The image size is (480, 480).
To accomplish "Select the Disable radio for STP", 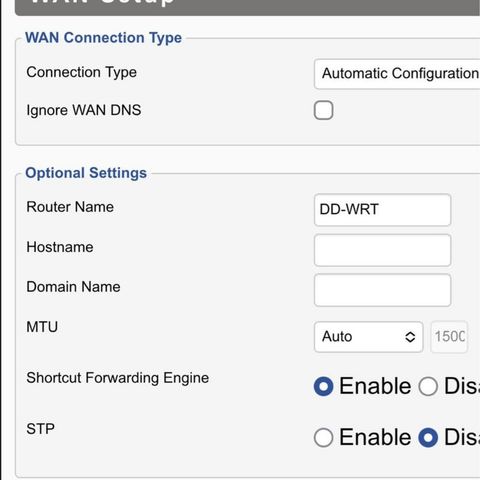I will 428,437.
